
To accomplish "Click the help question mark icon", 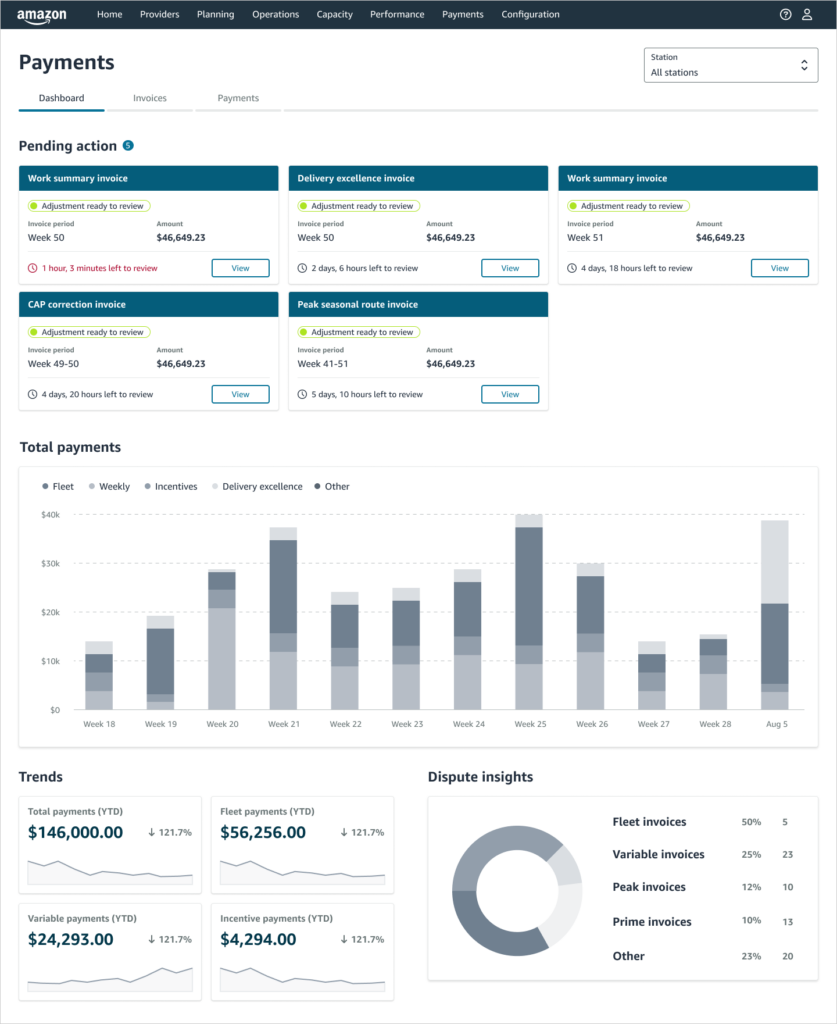I will [x=785, y=15].
